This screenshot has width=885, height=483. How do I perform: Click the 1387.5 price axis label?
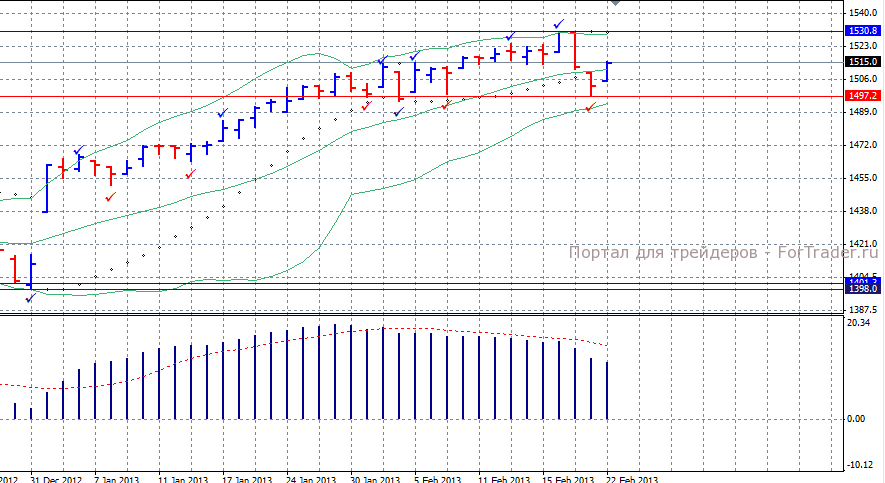(864, 310)
